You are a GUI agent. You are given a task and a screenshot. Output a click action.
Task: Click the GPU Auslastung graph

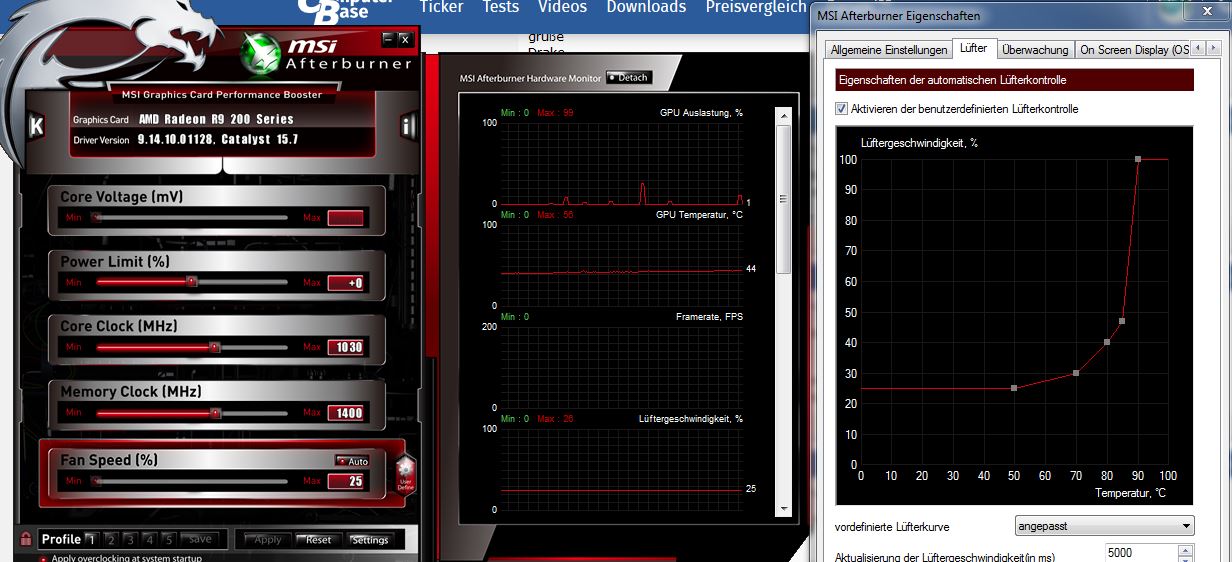point(620,163)
